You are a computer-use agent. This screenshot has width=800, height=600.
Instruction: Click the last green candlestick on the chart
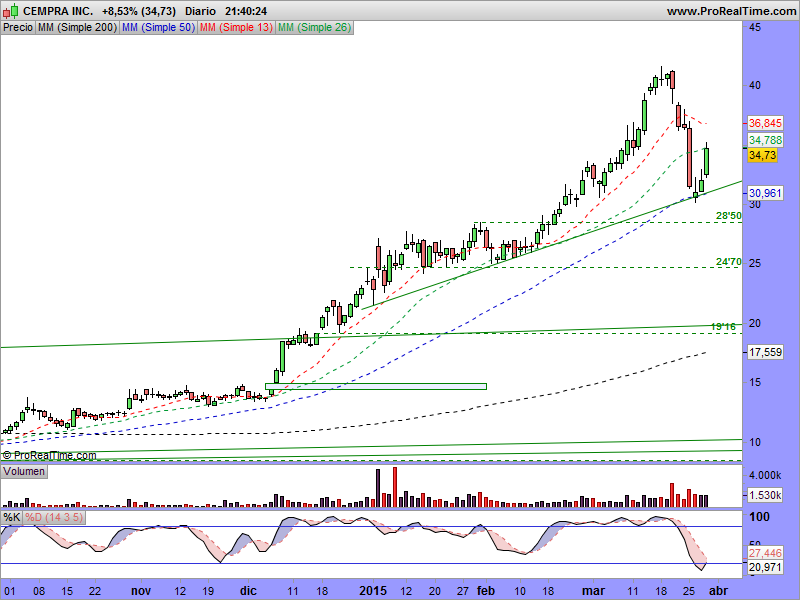[x=707, y=161]
